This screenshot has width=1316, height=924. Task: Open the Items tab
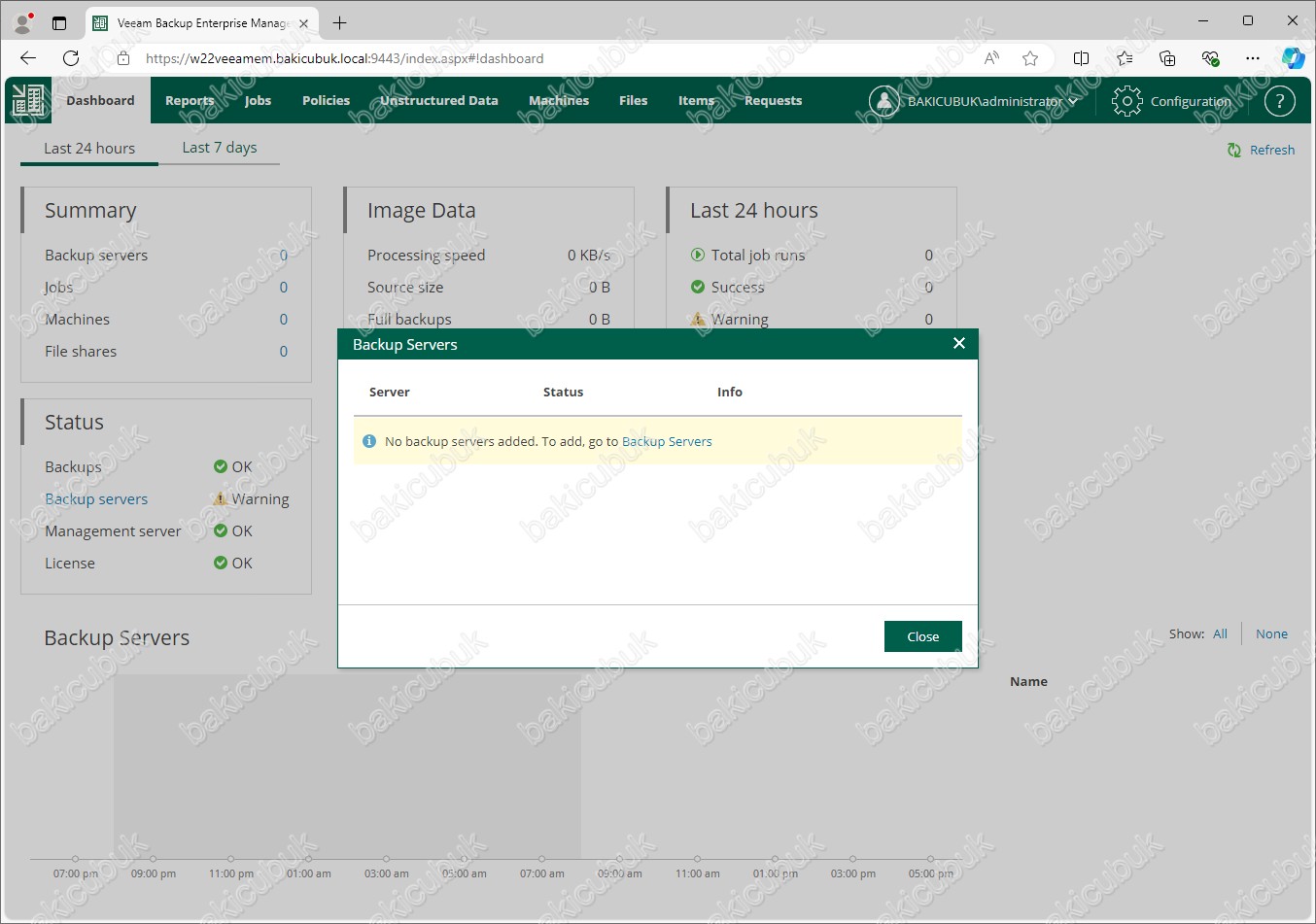coord(696,100)
